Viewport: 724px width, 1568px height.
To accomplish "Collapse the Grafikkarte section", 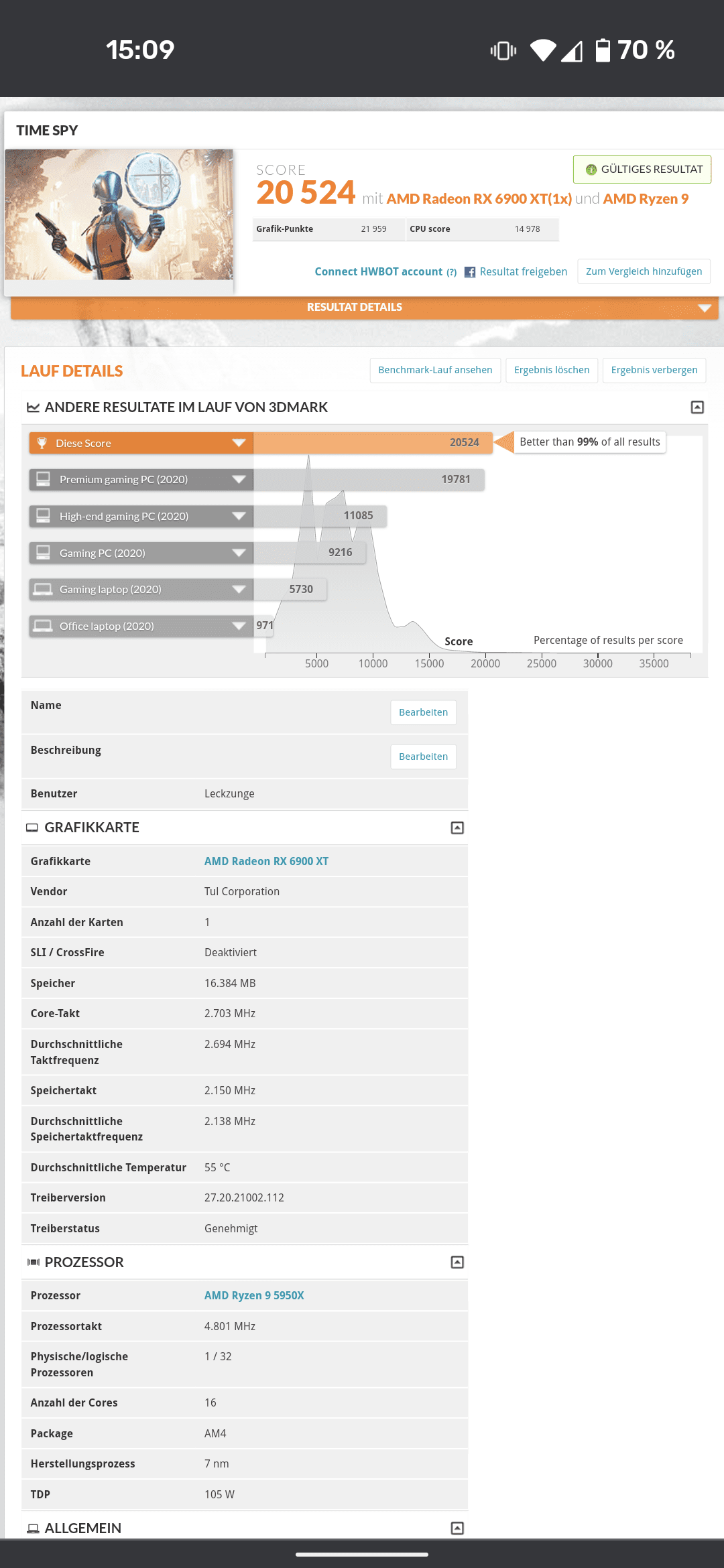I will [457, 828].
